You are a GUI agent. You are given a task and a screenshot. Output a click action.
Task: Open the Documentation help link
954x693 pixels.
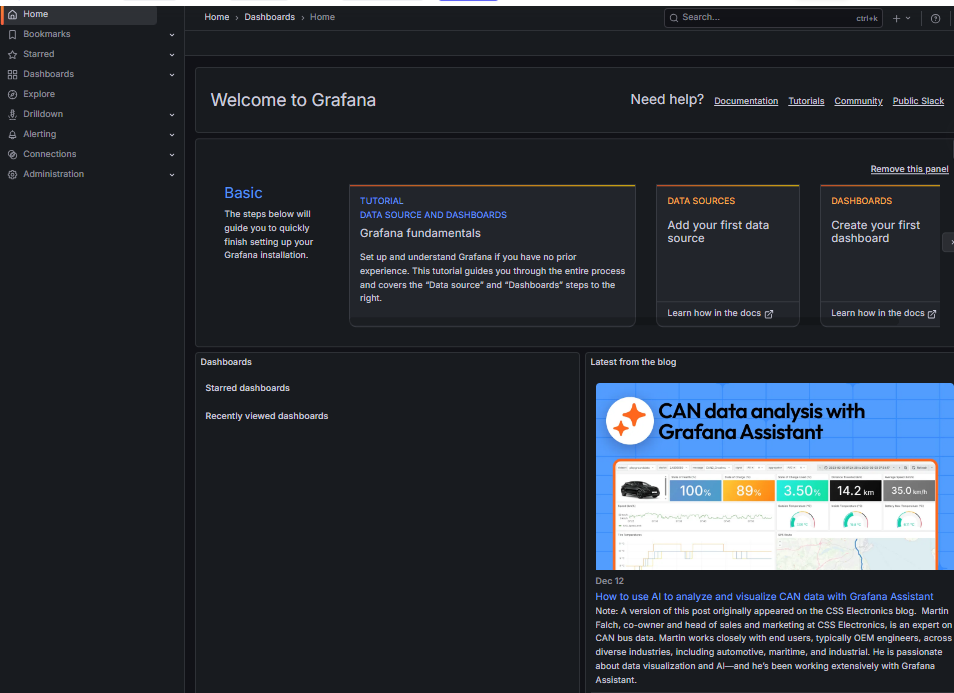pyautogui.click(x=746, y=101)
